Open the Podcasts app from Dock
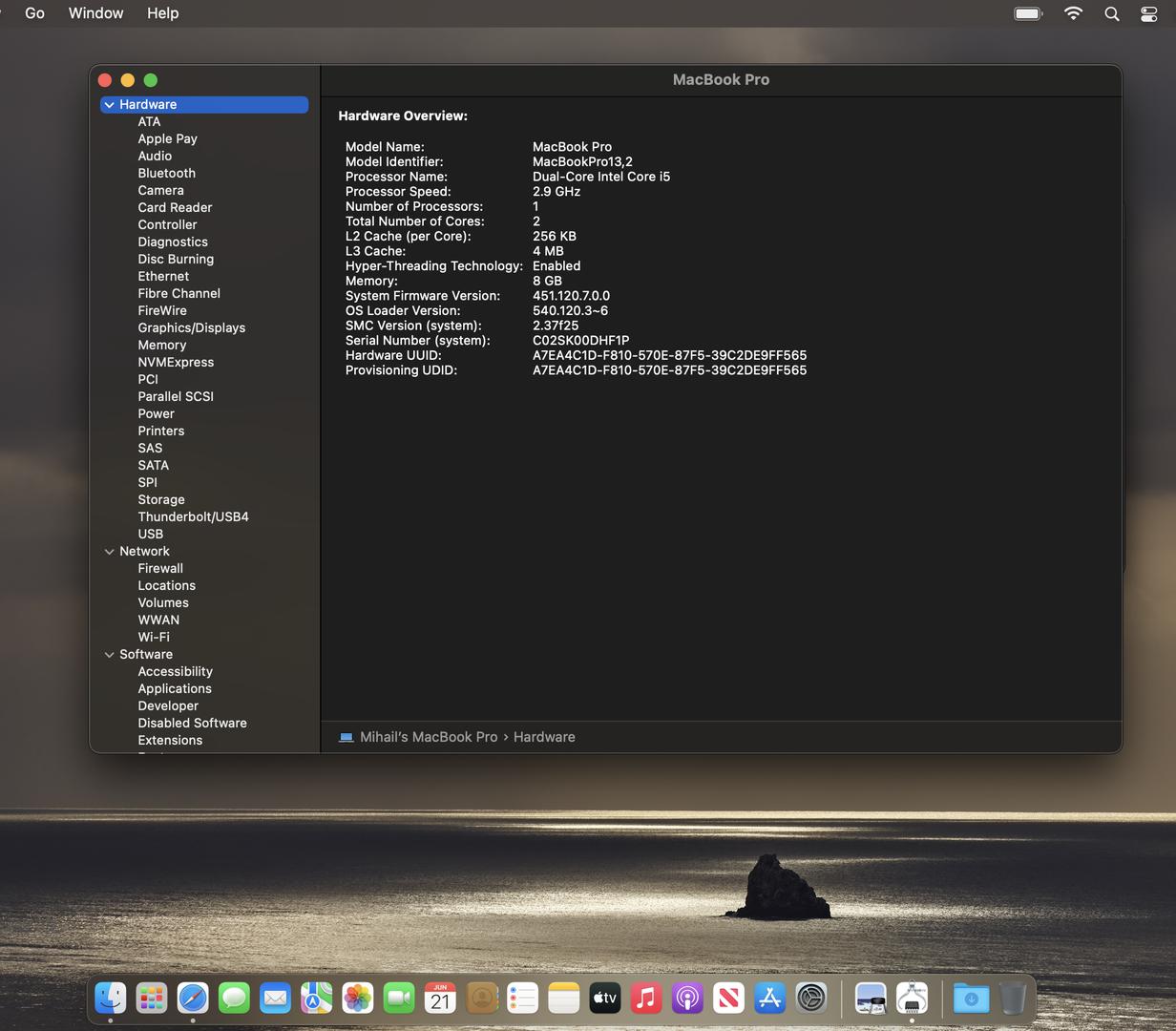1176x1031 pixels. (687, 999)
